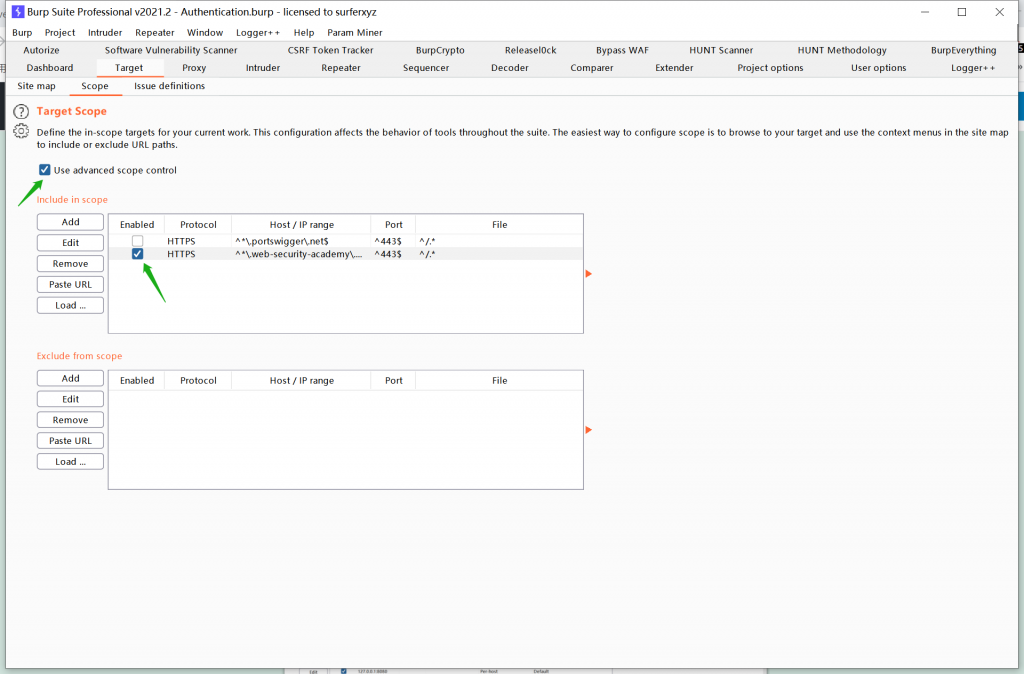Screen dimensions: 1024x674
Task: Enable the portswigger.net scope rule
Action: pyautogui.click(x=137, y=241)
